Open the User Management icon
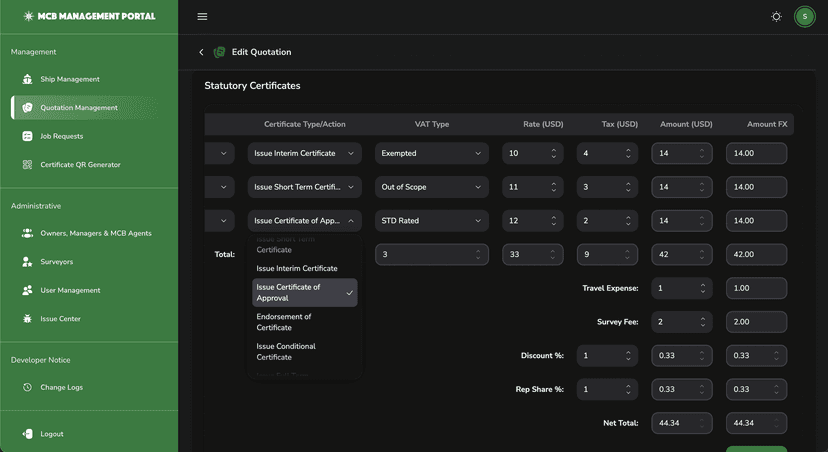This screenshot has height=452, width=828. click(27, 290)
